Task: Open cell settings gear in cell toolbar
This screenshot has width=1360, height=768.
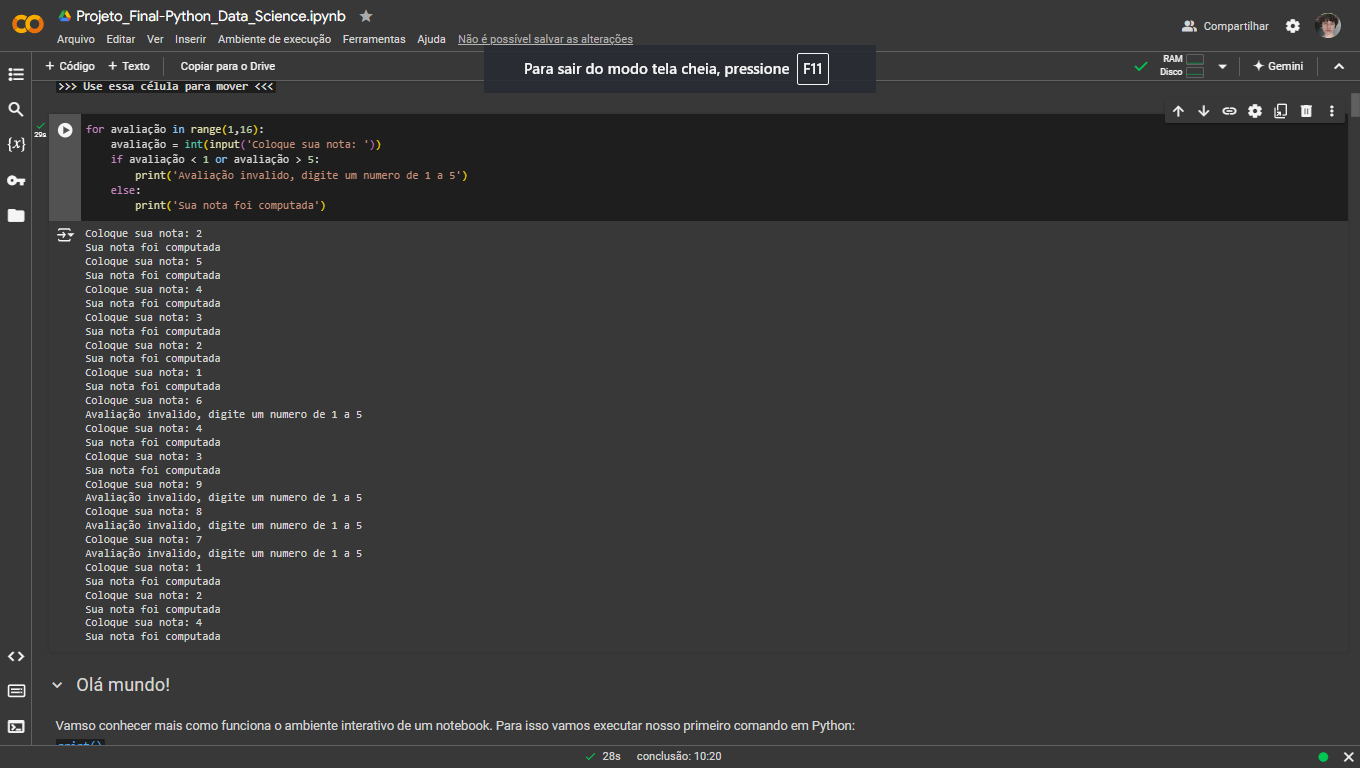Action: point(1255,111)
